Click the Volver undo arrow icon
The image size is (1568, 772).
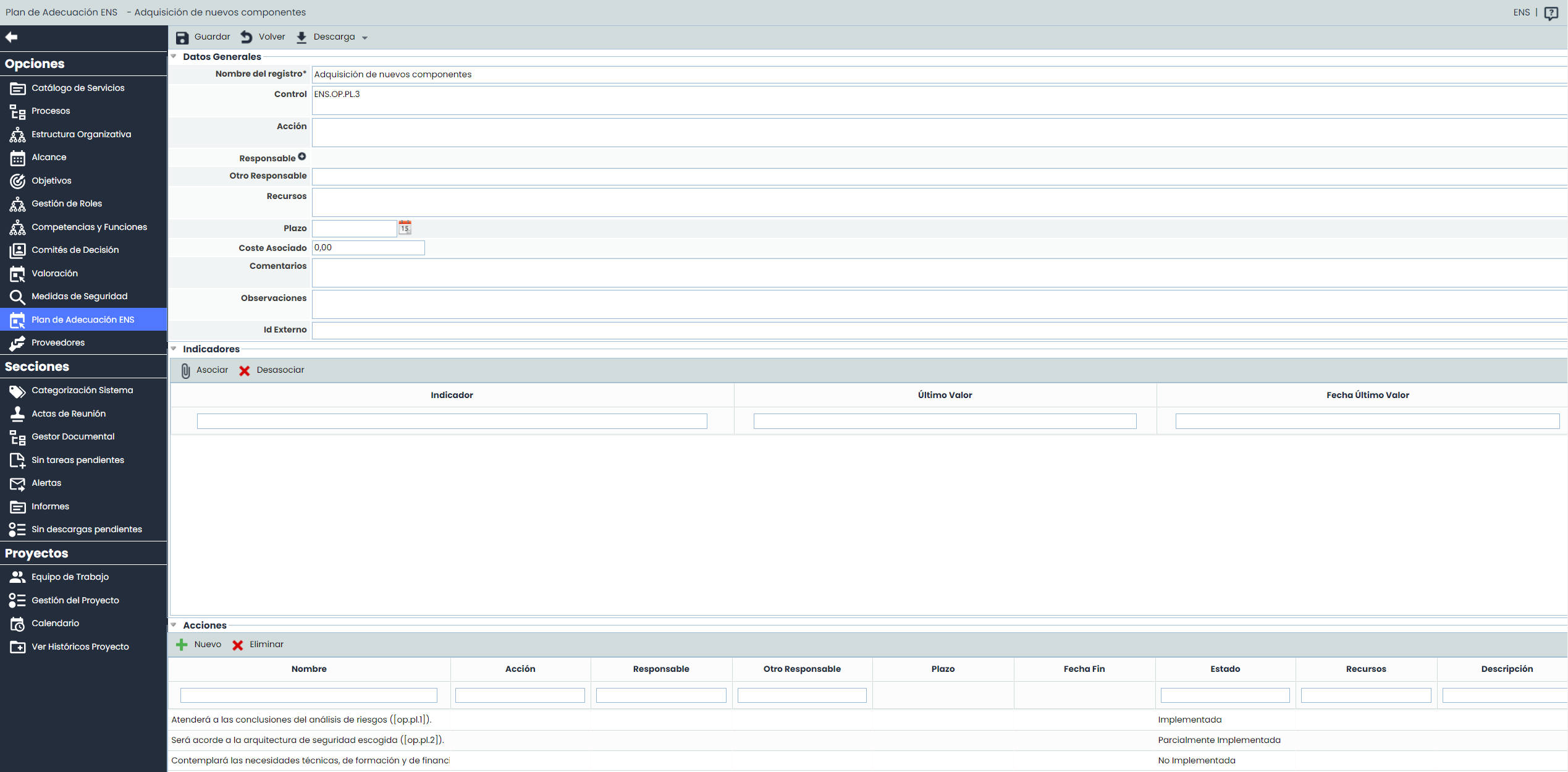click(x=247, y=37)
